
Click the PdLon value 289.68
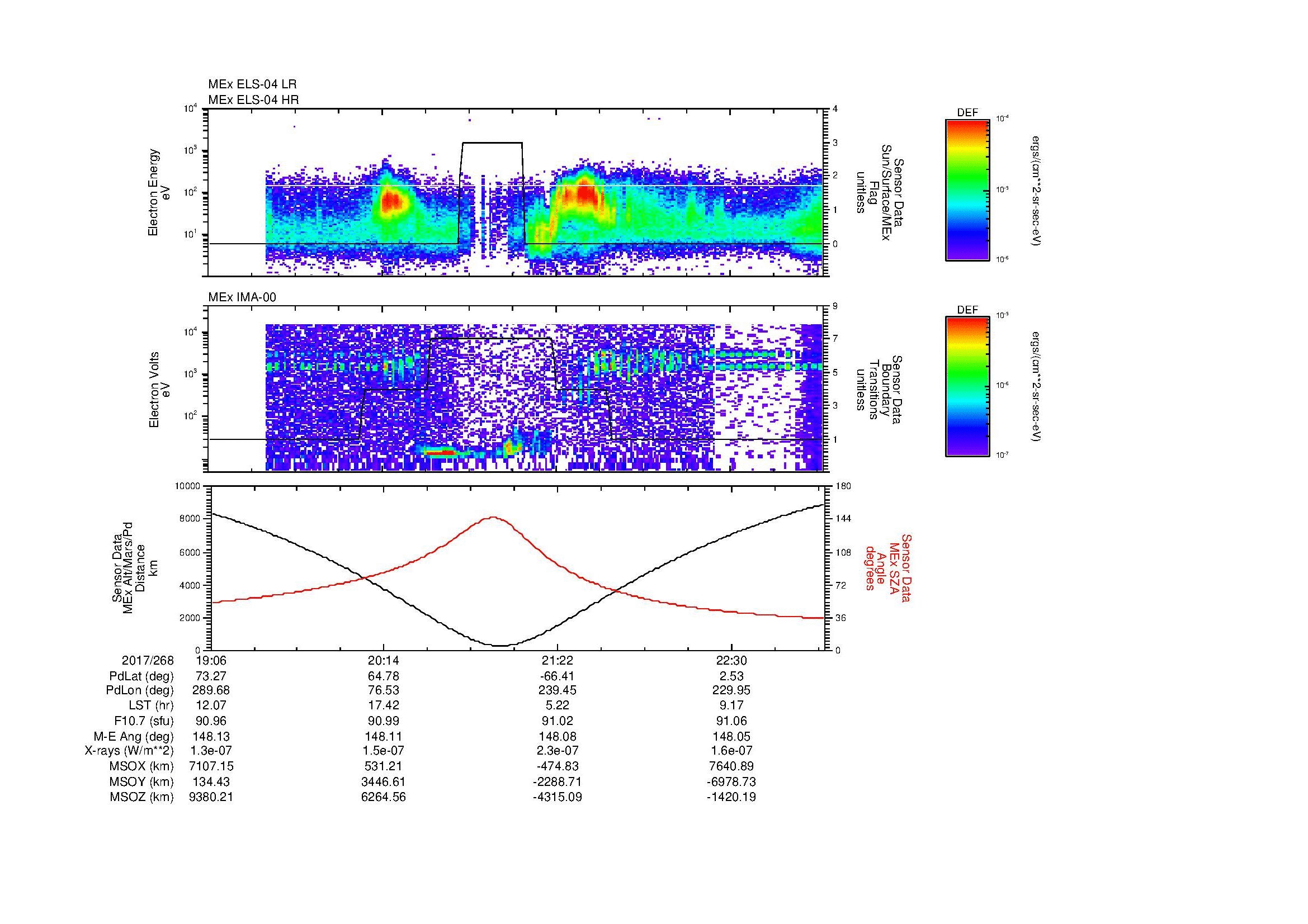coord(211,690)
